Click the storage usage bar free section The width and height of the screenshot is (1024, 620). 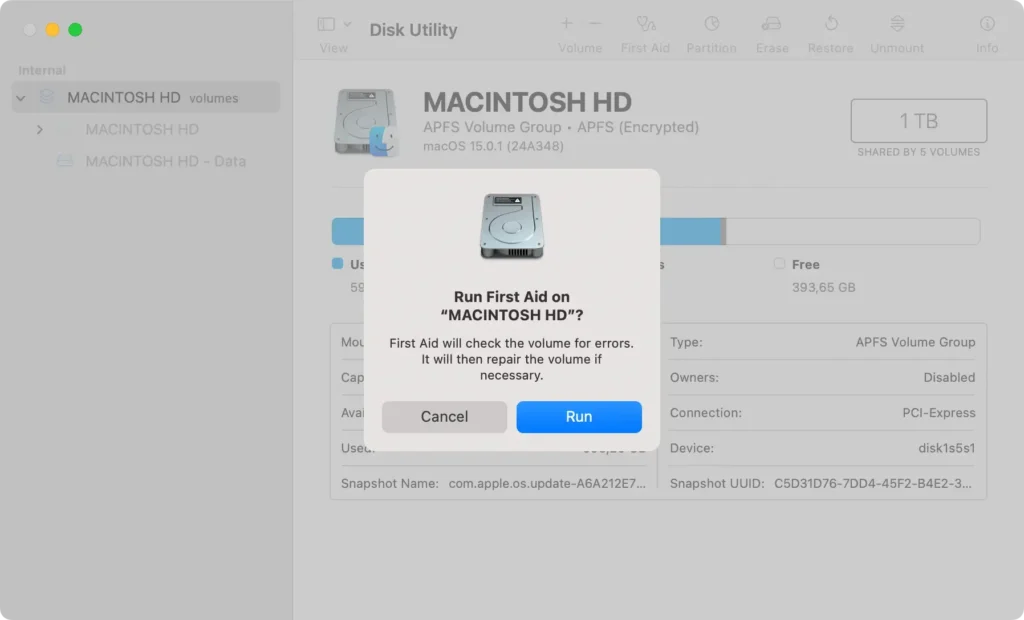tap(852, 231)
